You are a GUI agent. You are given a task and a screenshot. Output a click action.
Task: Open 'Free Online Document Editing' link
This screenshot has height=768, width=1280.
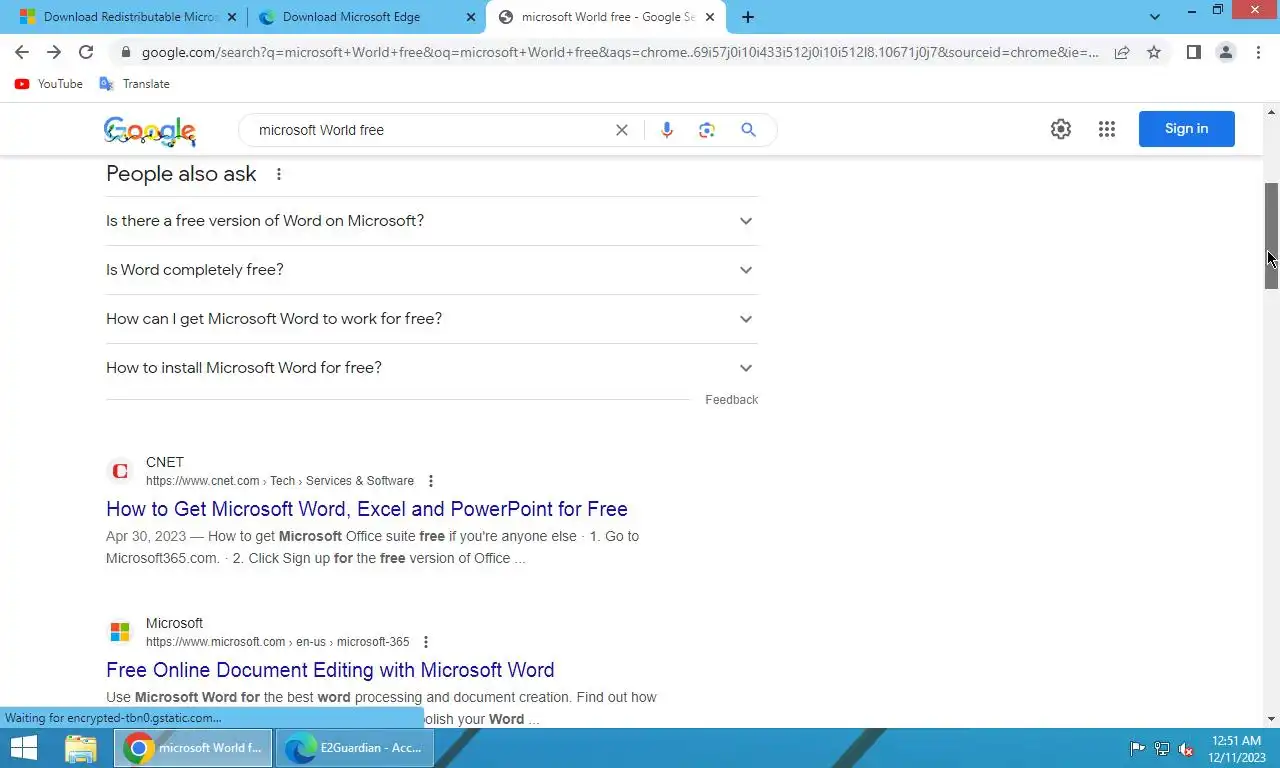tap(330, 670)
